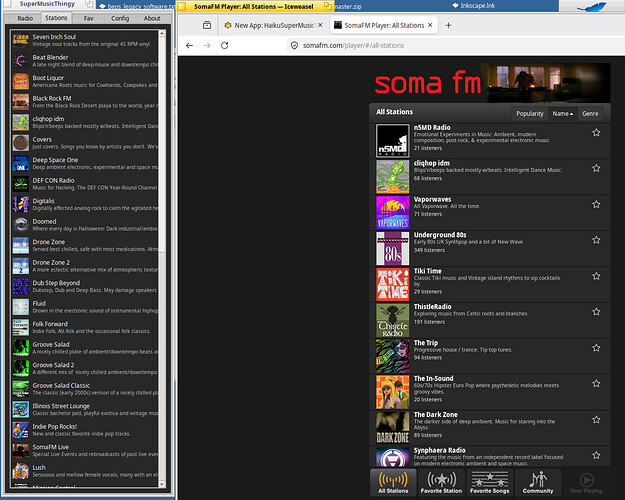
Task: Switch to the New App: HaikuSuperMusic browser tab
Action: click(x=274, y=25)
